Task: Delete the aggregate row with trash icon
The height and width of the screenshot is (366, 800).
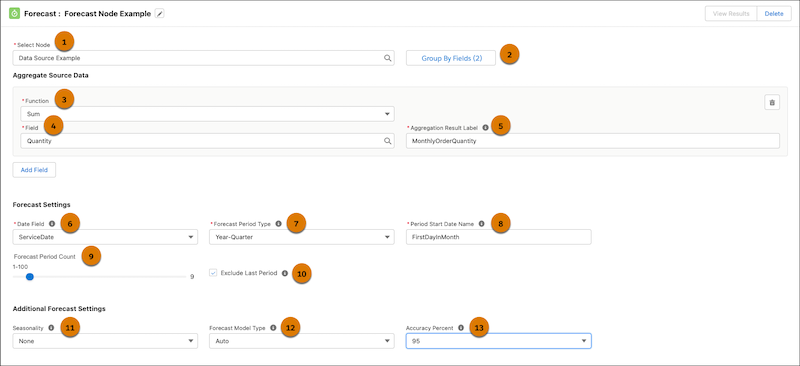Action: (772, 103)
